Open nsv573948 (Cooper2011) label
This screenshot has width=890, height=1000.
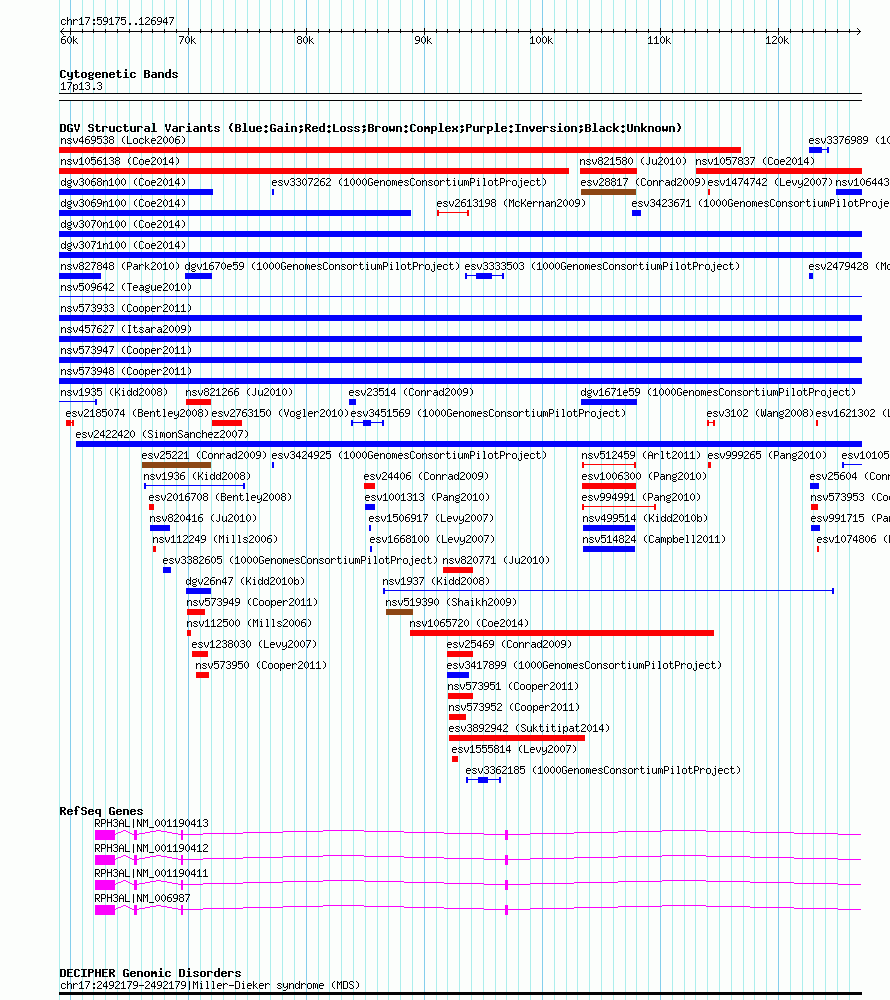click(x=126, y=372)
